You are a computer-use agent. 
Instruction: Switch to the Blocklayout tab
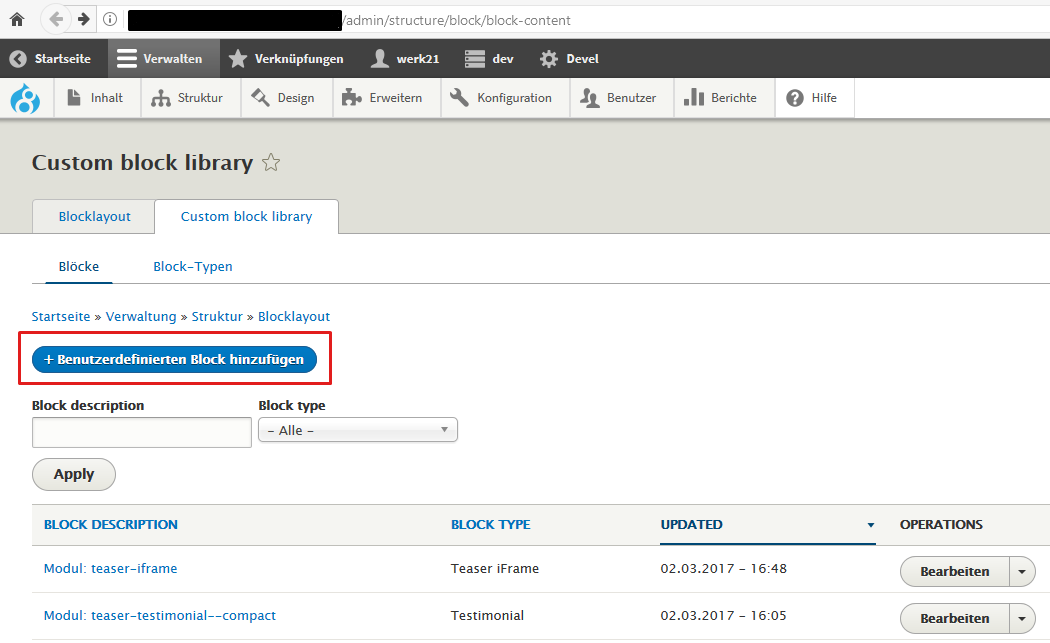click(94, 216)
